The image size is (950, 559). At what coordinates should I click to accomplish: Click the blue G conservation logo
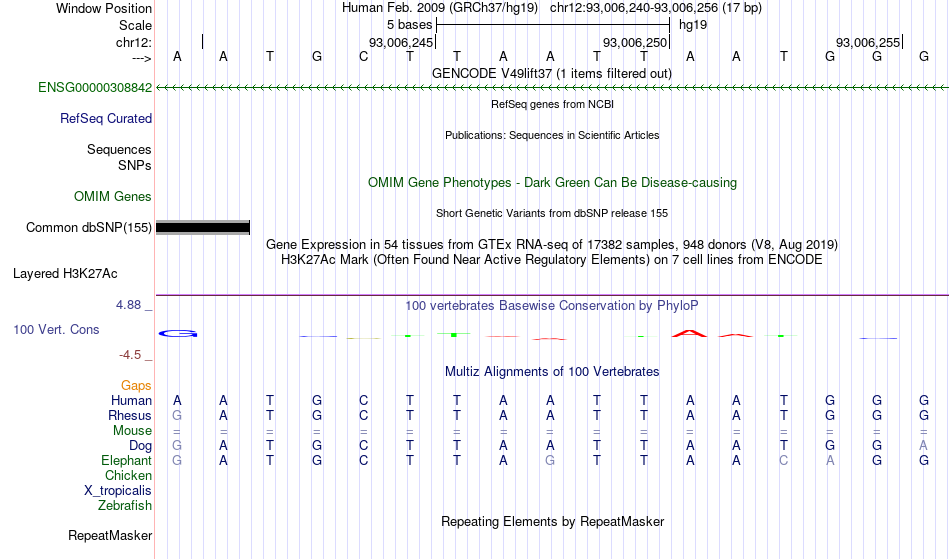(178, 333)
